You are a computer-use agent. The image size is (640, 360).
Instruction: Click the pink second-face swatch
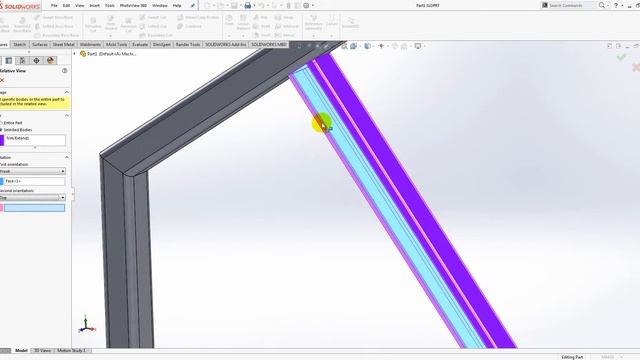2,208
